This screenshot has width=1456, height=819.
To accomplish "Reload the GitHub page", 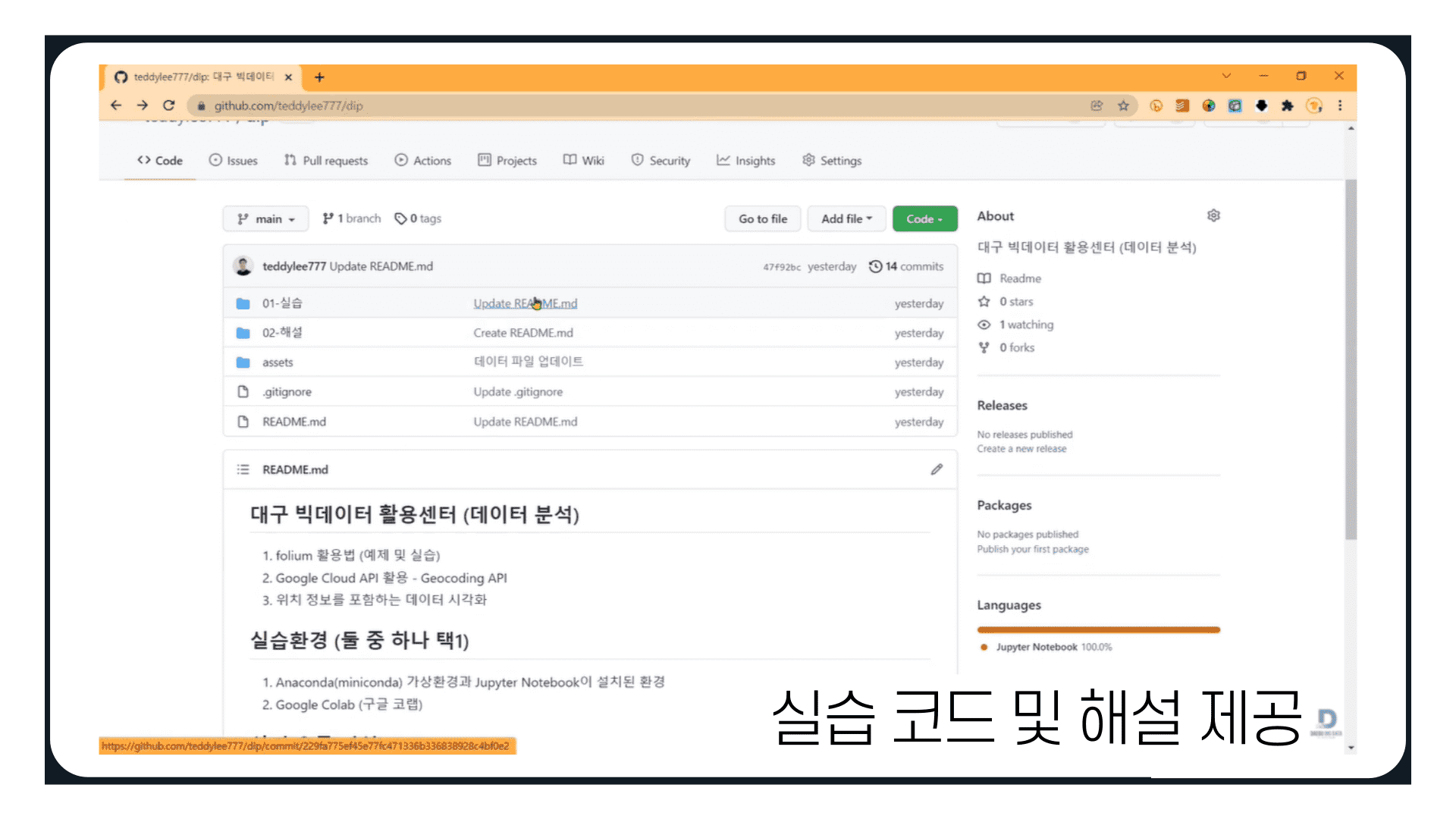I will pyautogui.click(x=168, y=105).
